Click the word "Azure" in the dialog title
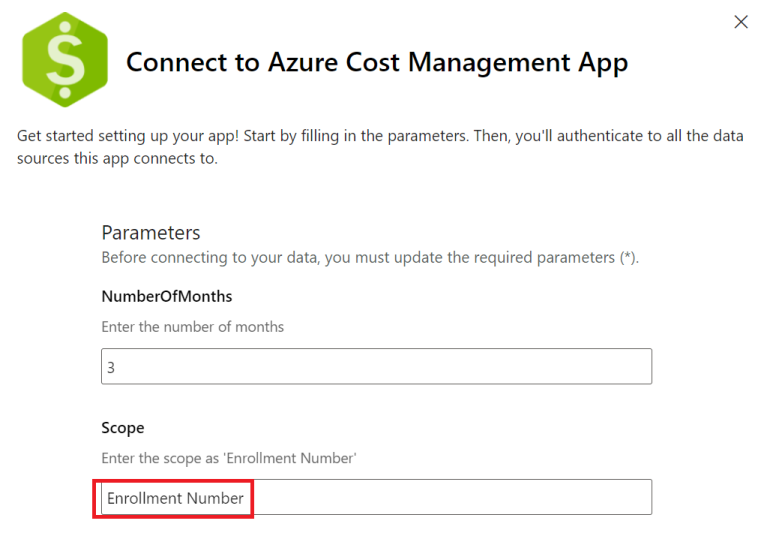Image resolution: width=761 pixels, height=533 pixels. pyautogui.click(x=305, y=63)
